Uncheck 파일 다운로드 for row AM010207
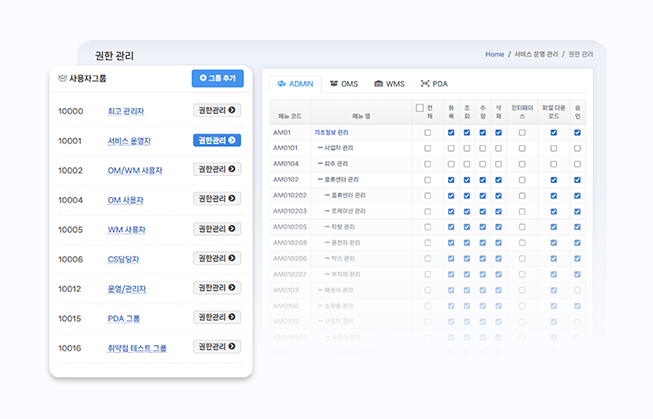Viewport: 653px width, 419px height. click(x=554, y=274)
